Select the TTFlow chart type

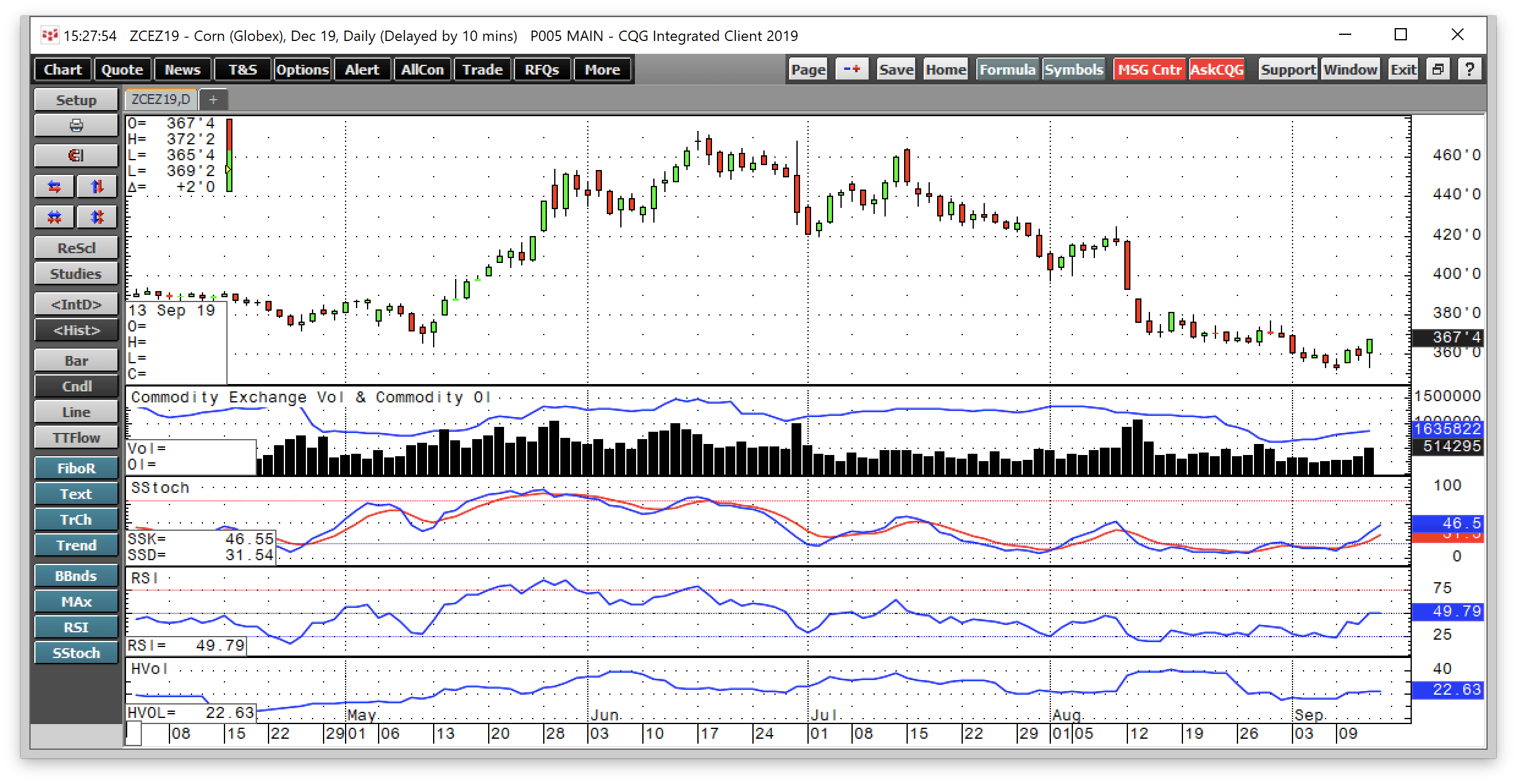[76, 437]
